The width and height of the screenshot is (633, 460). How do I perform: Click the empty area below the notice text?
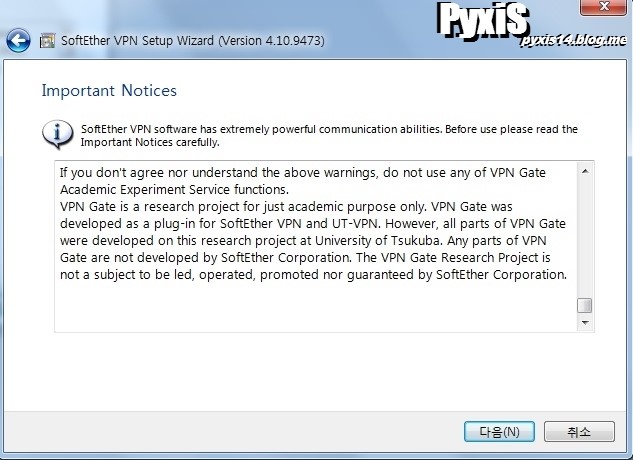(316, 307)
